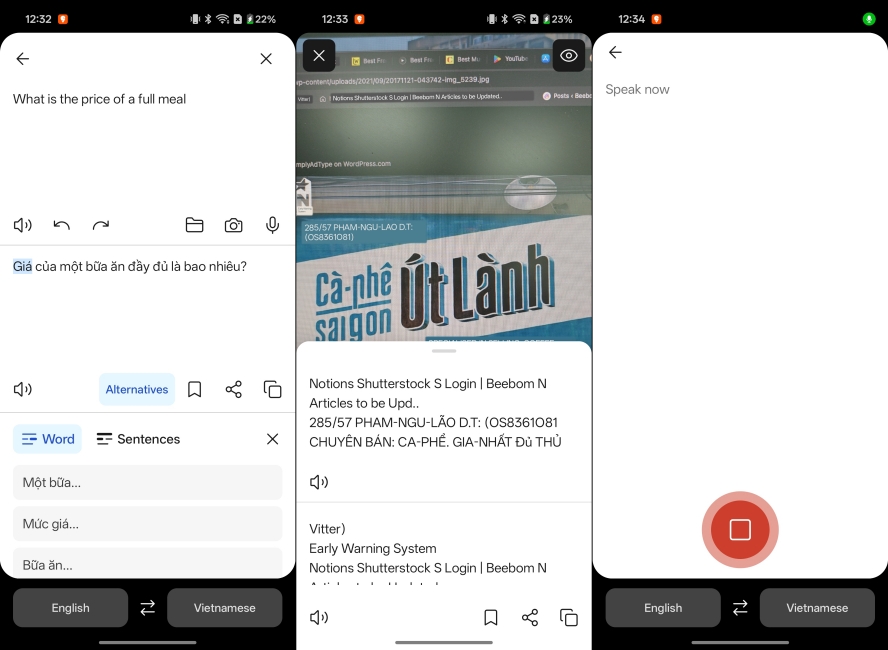
Task: Open Vietnamese target language selector
Action: [x=224, y=607]
